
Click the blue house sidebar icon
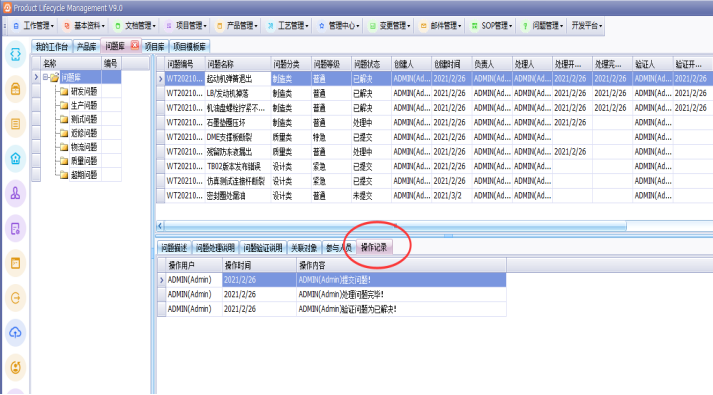[x=15, y=159]
